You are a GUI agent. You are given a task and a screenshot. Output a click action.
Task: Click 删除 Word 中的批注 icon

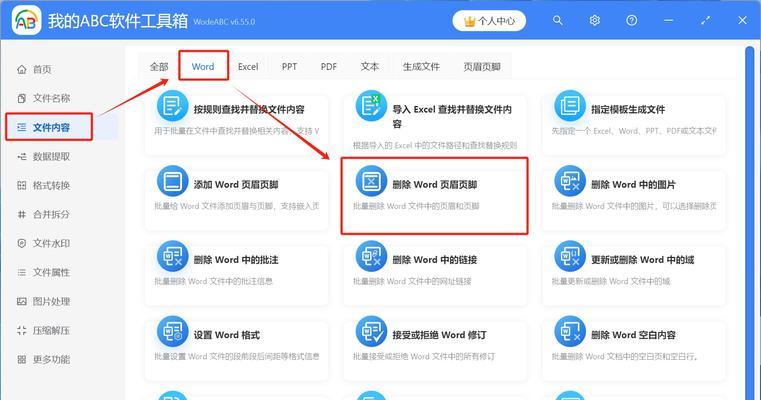pyautogui.click(x=172, y=256)
